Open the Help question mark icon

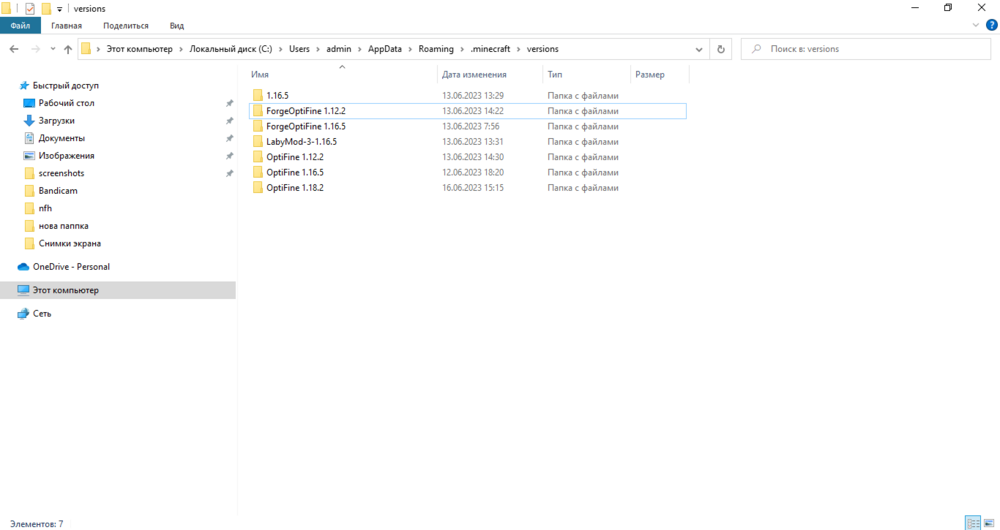992,26
